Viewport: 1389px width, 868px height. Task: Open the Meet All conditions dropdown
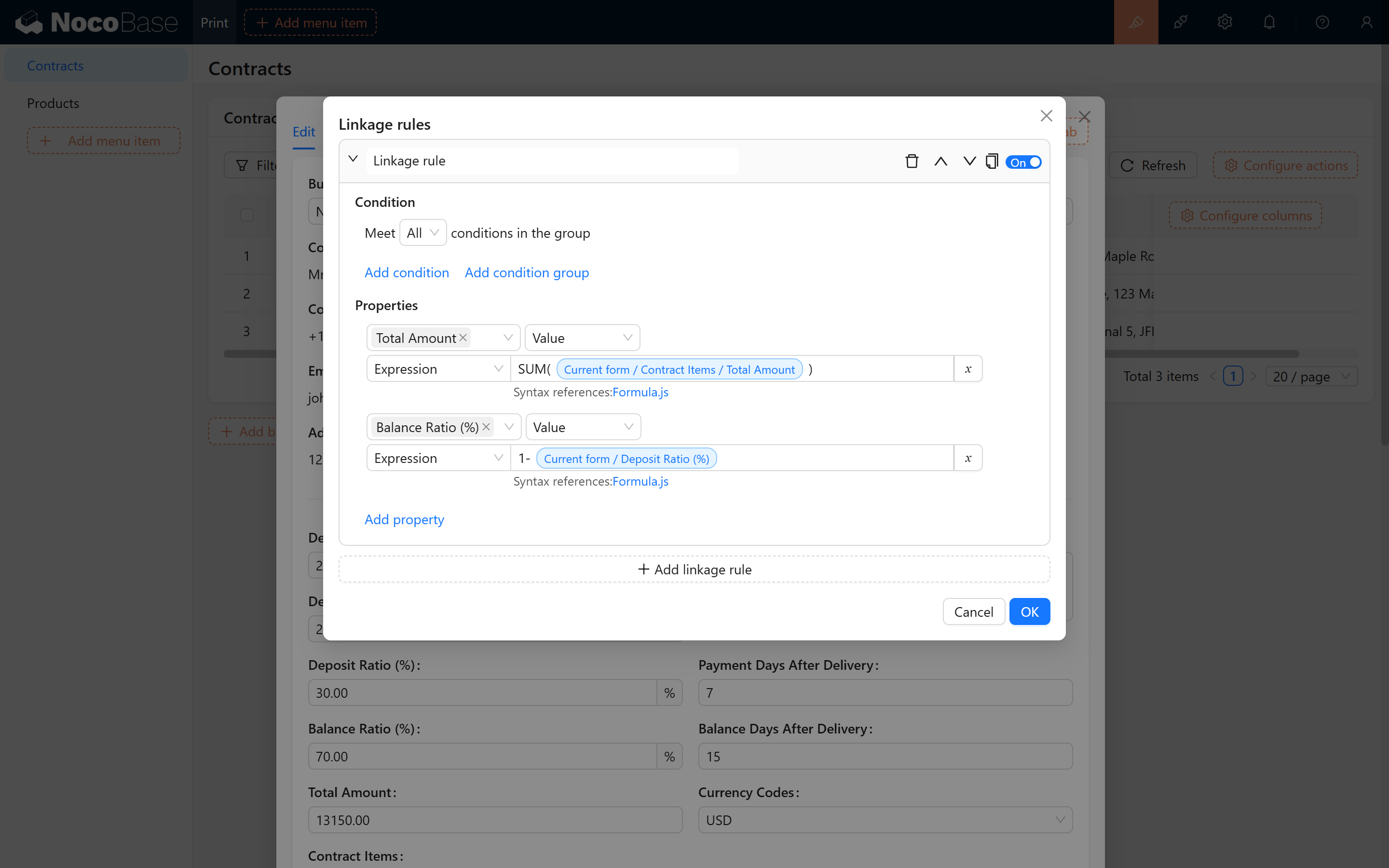(x=422, y=232)
